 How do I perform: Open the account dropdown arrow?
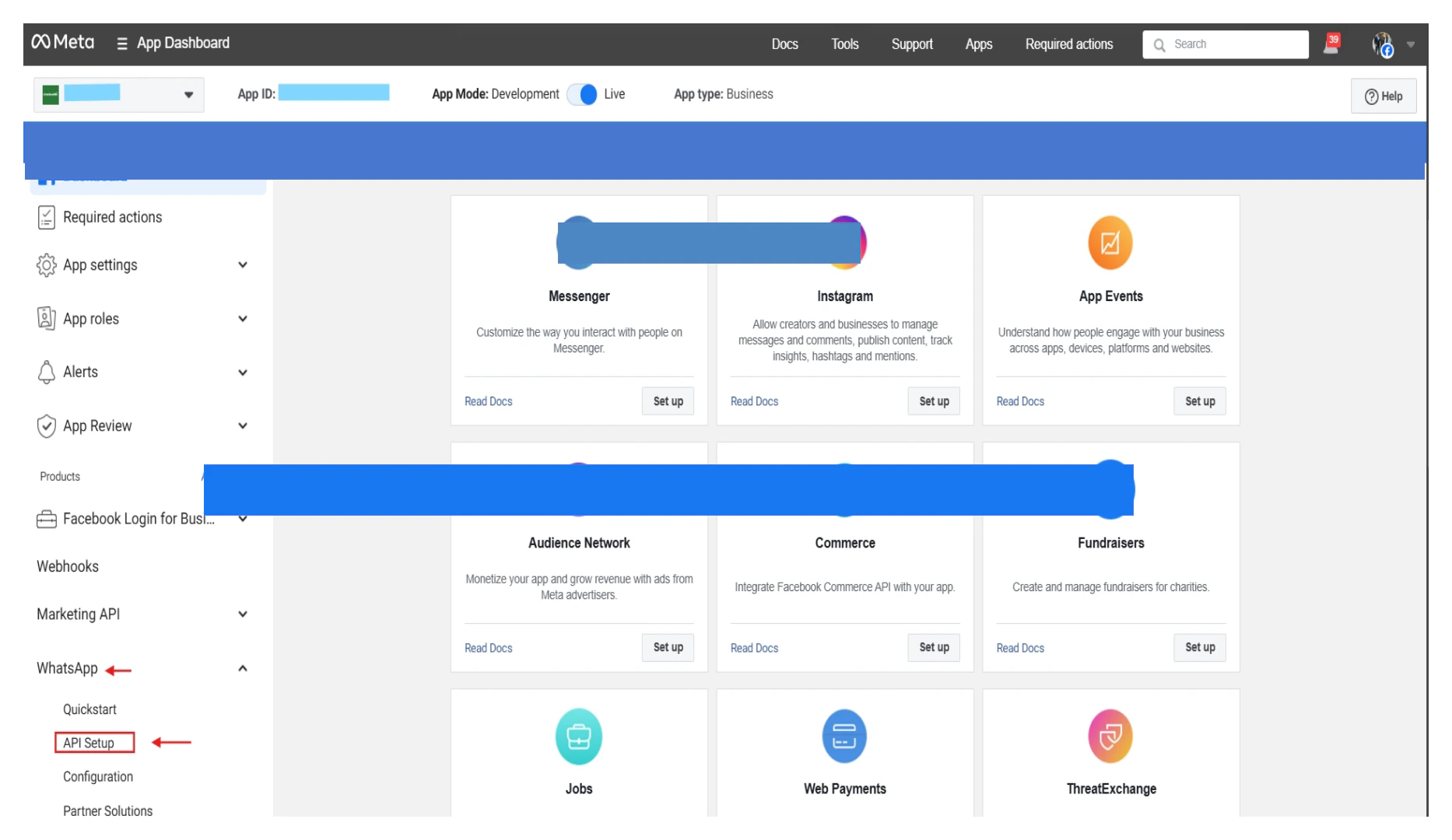1411,44
